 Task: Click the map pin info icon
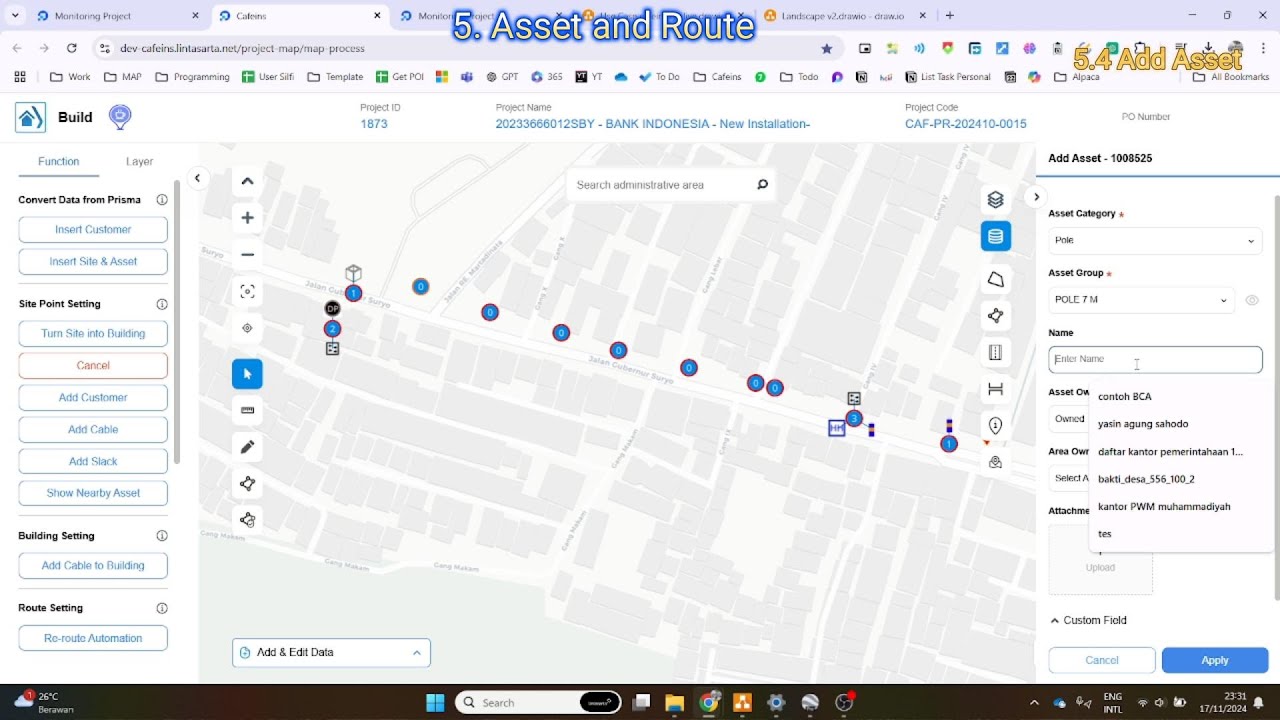click(995, 426)
